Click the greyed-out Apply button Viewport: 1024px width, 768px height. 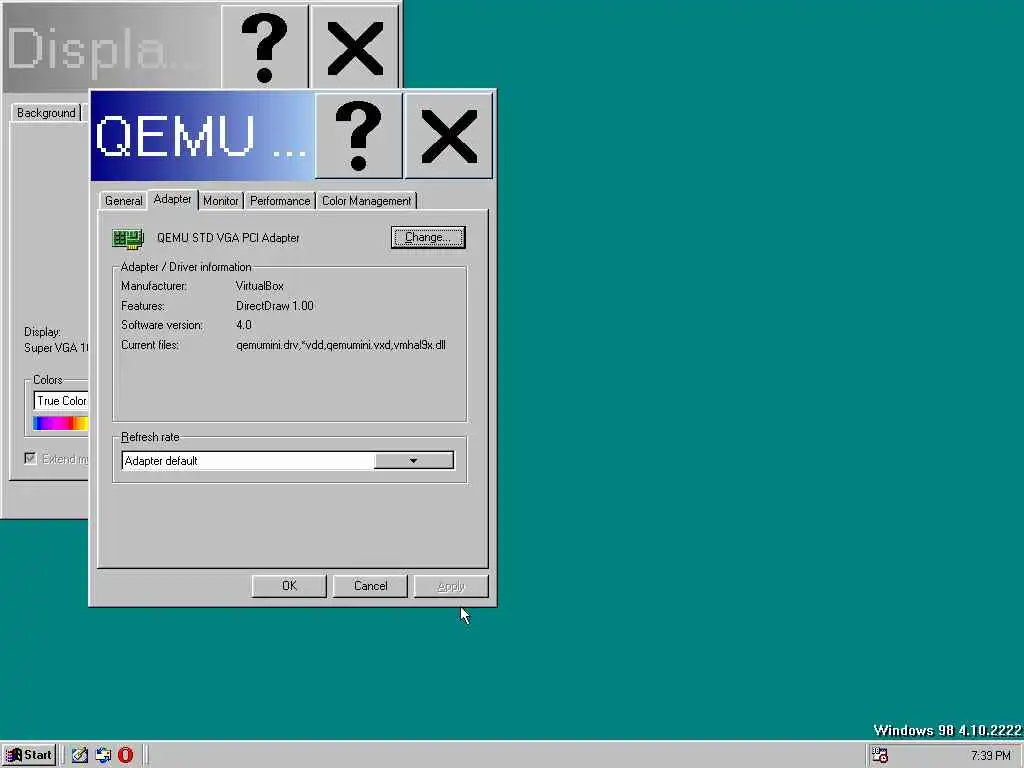click(x=451, y=586)
